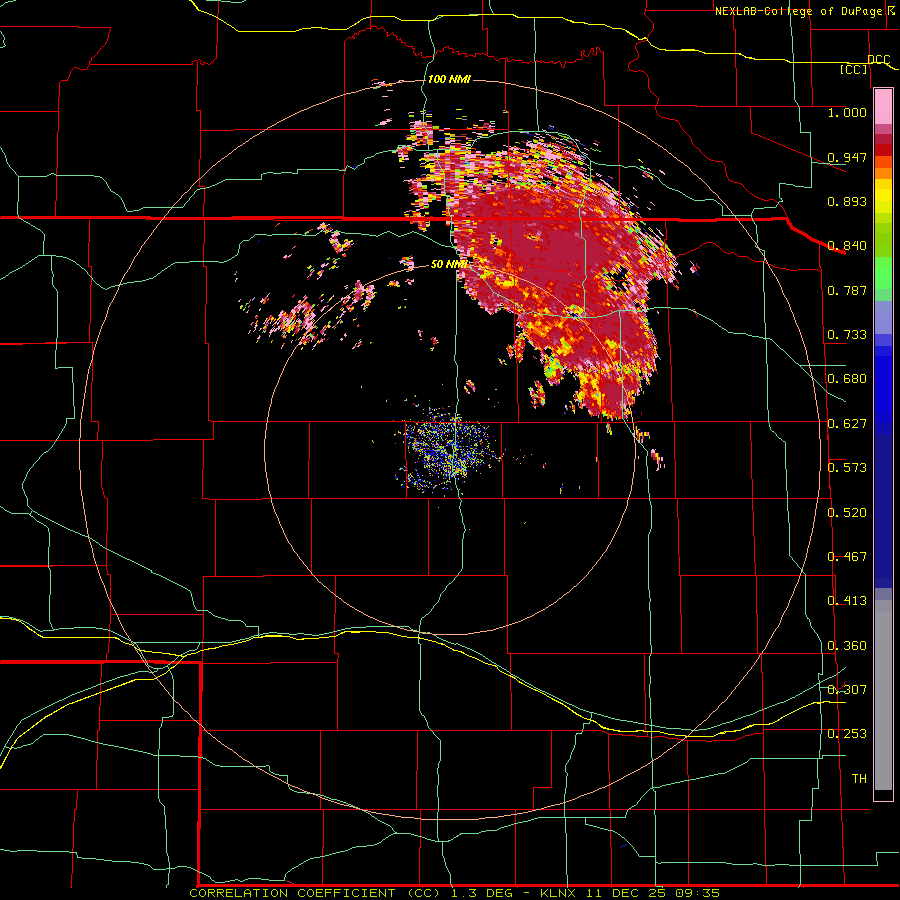This screenshot has height=900, width=900.
Task: Click the 0.573 color scale value
Action: [x=847, y=468]
